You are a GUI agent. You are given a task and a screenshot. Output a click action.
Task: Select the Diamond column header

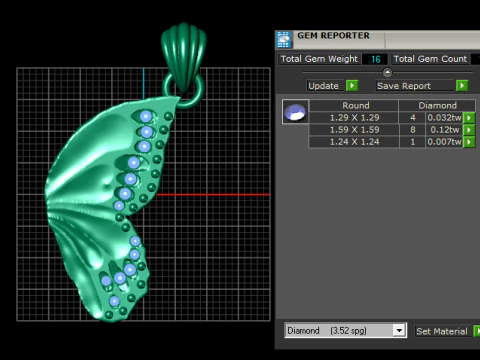(437, 105)
